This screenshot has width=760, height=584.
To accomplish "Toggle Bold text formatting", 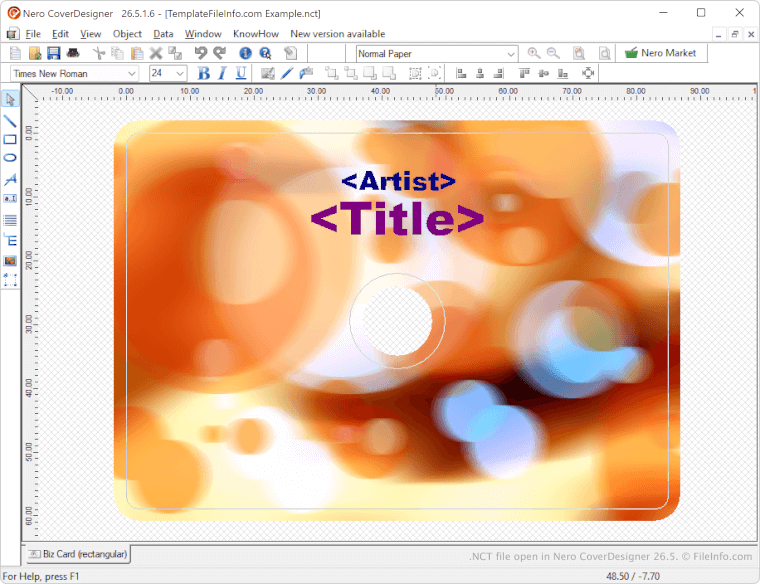I will click(x=204, y=73).
